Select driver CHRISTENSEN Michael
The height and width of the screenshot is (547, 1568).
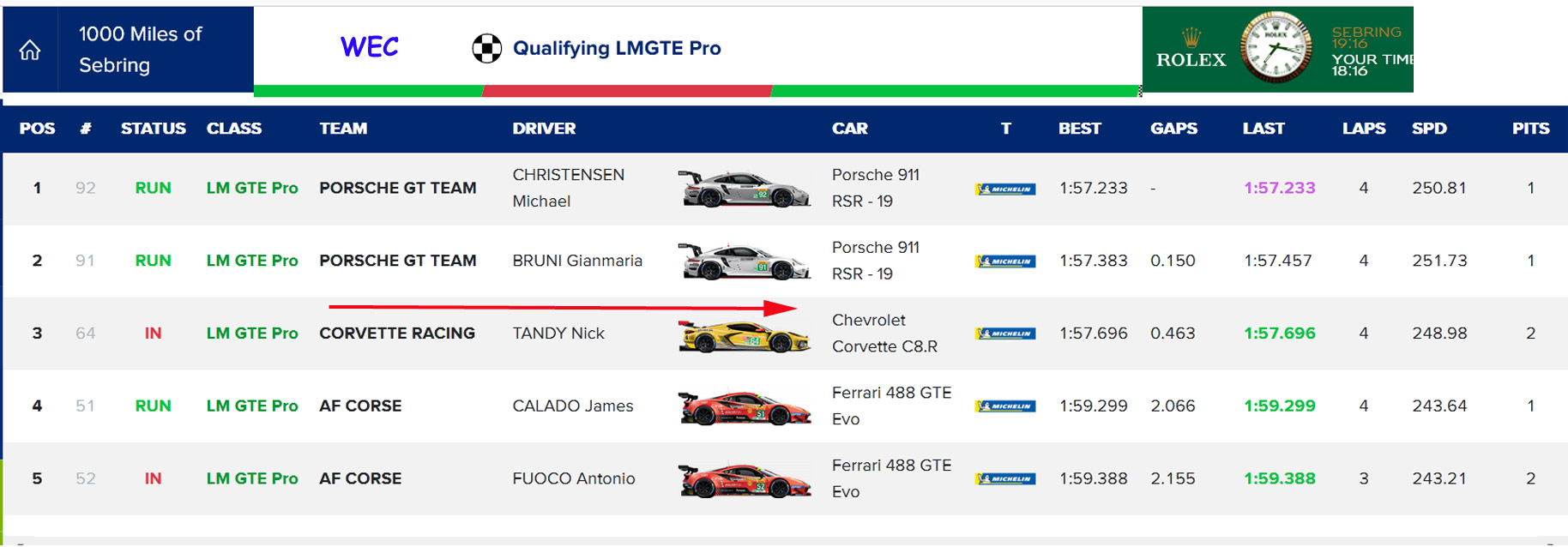[568, 188]
